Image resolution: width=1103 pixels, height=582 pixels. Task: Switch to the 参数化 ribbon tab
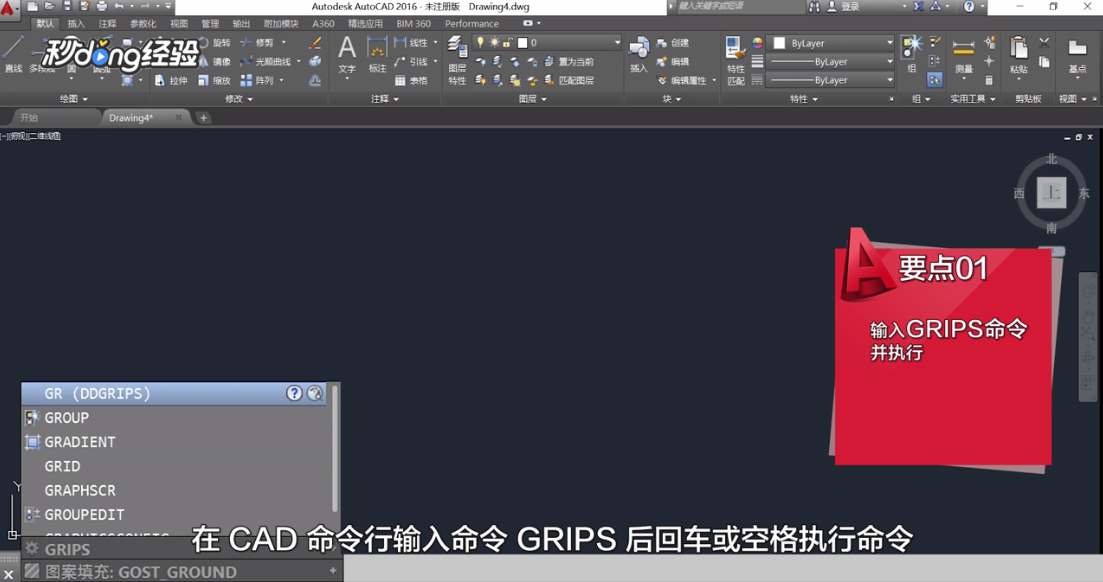point(143,23)
